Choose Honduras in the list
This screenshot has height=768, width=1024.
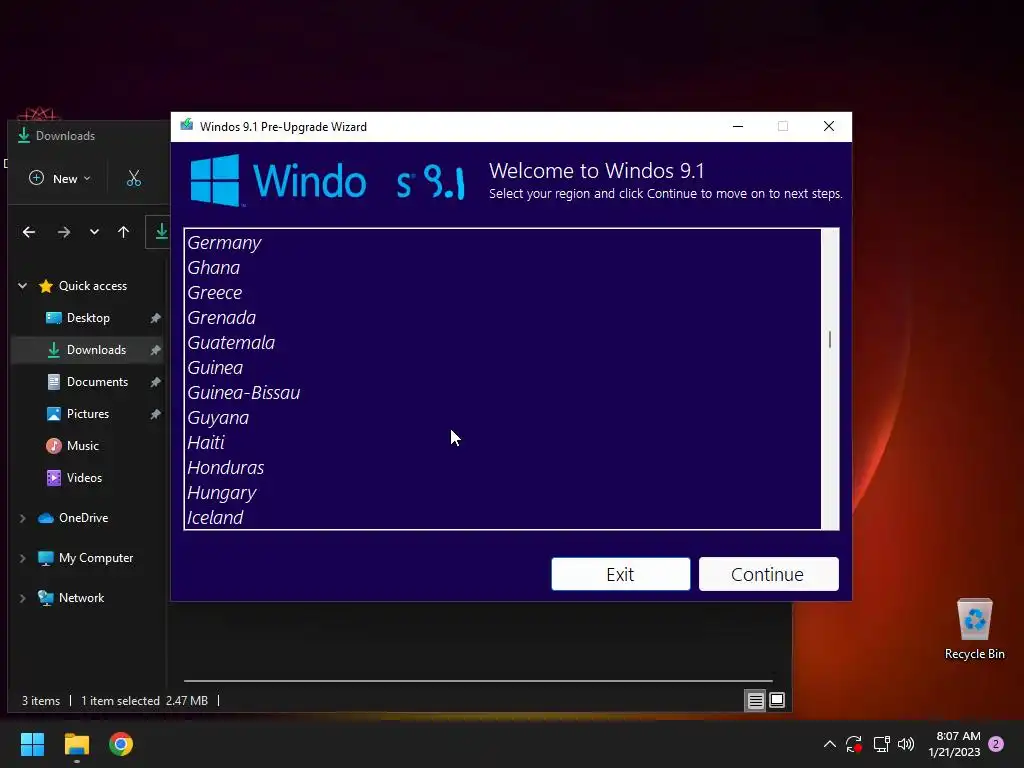502,468
